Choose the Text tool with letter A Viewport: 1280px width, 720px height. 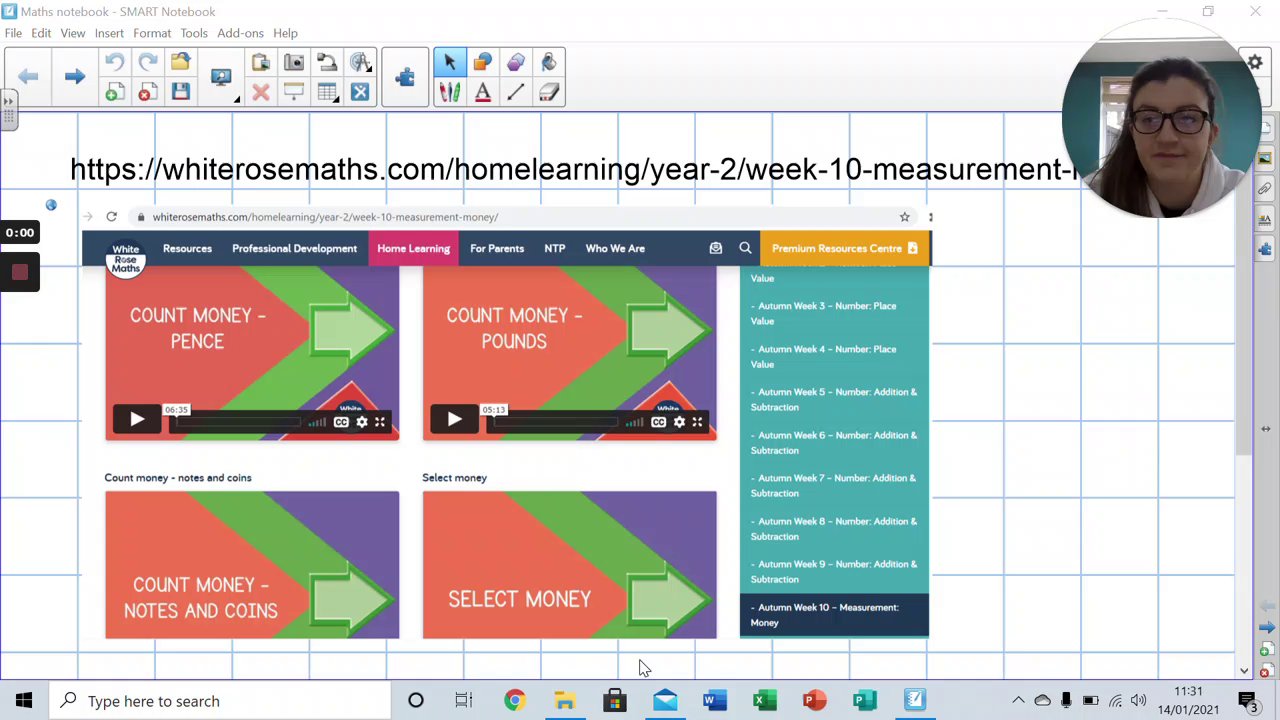[483, 93]
